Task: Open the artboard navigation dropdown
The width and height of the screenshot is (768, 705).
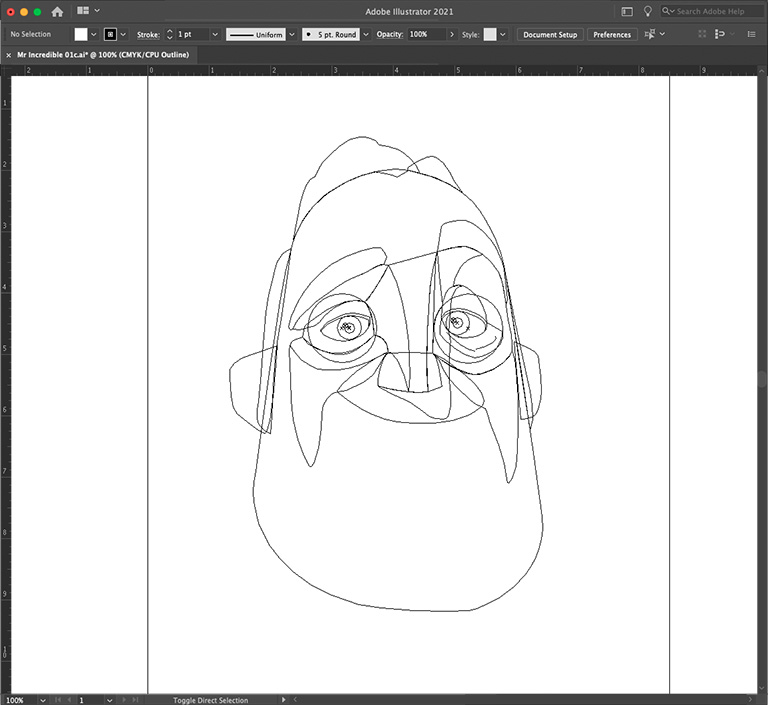Action: click(x=110, y=700)
